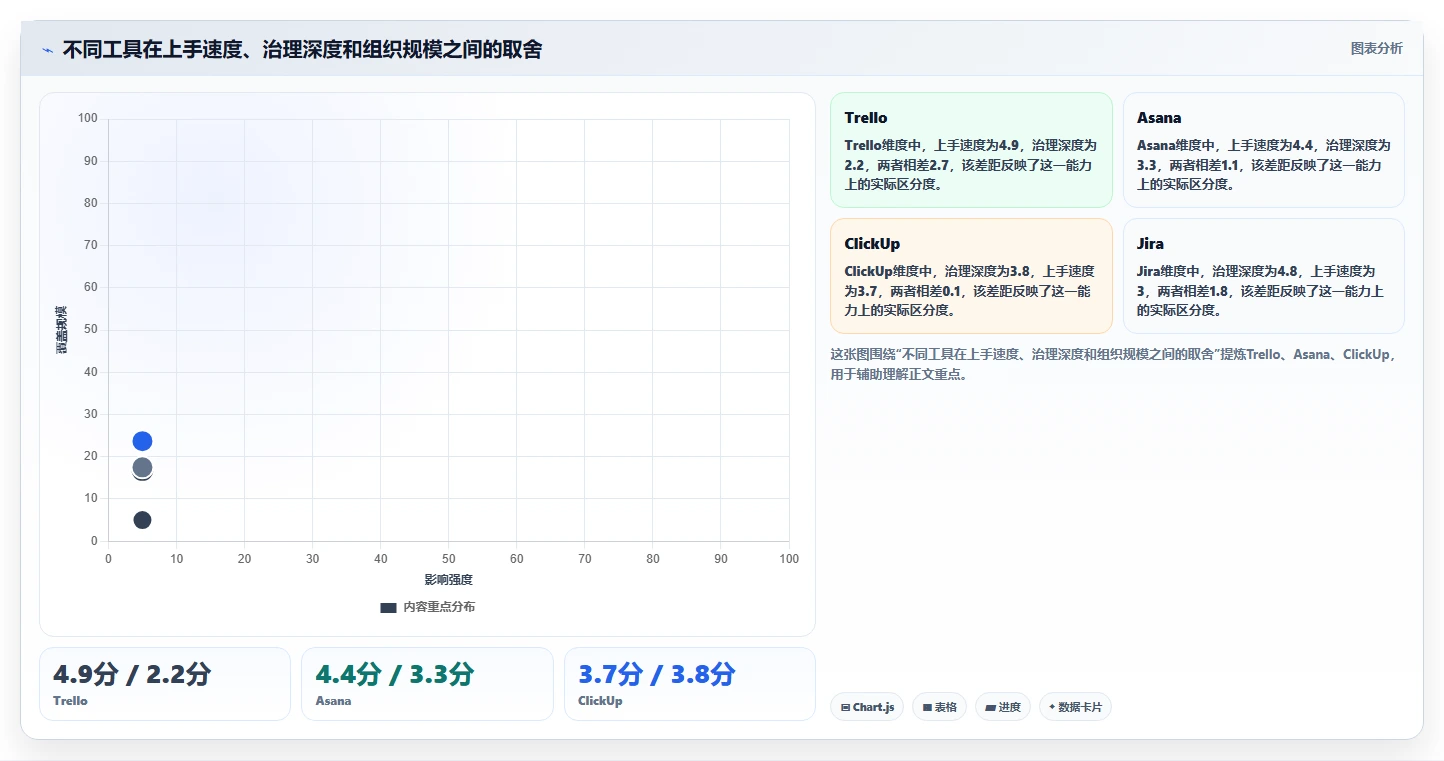The image size is (1444, 761).
Task: Click the square icon in the Chart.js tag
Action: point(845,707)
